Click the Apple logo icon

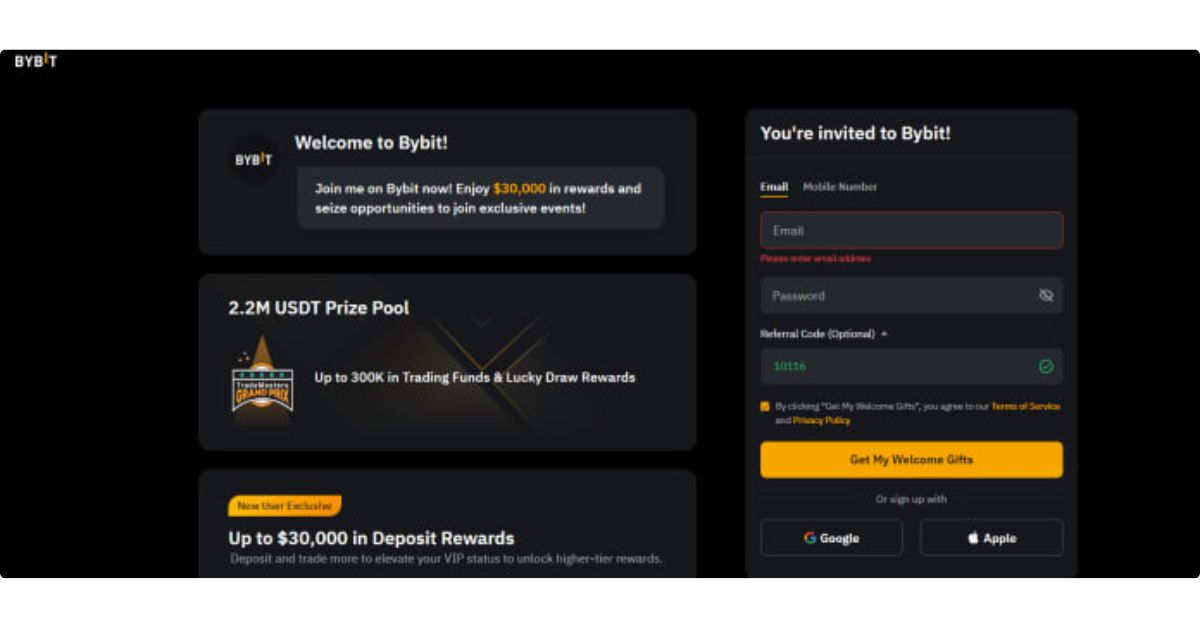coord(973,538)
